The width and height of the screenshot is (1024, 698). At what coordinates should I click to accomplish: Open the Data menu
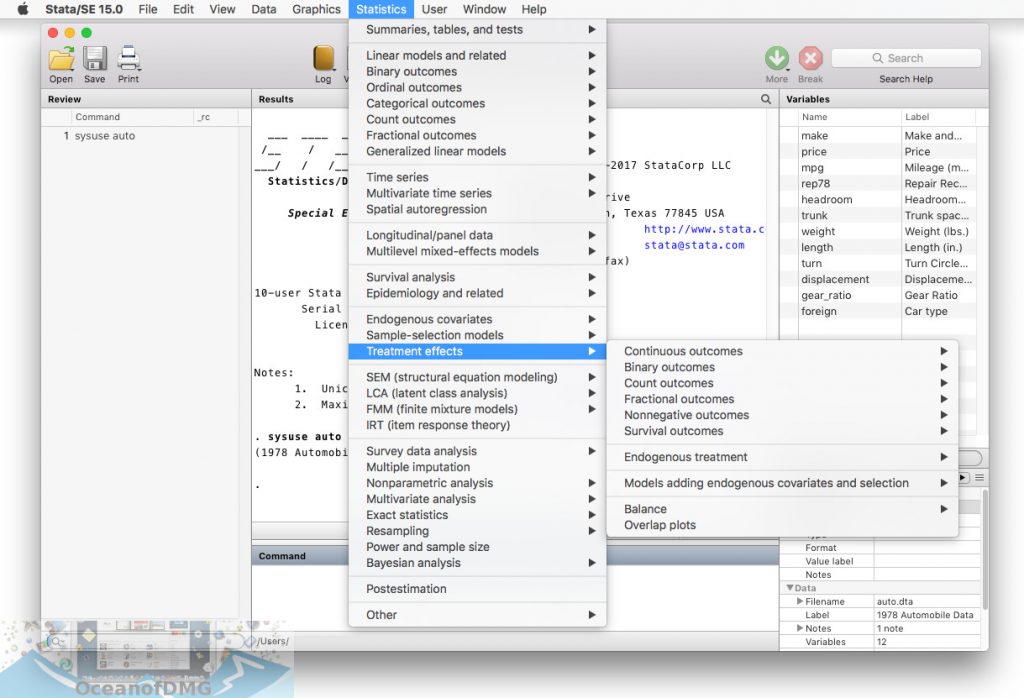(x=264, y=9)
